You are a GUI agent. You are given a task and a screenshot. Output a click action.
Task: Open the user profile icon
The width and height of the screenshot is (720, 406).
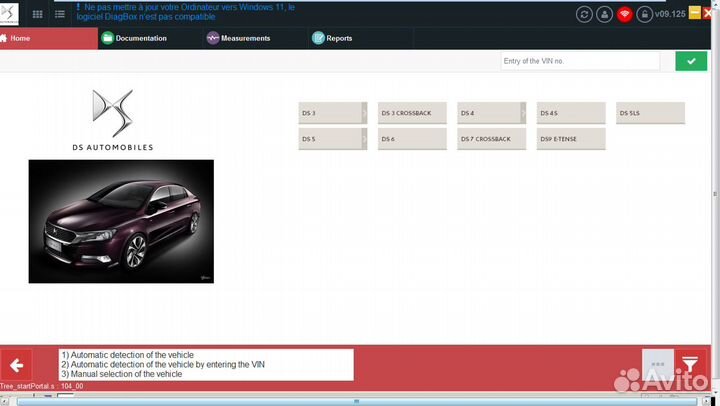604,14
